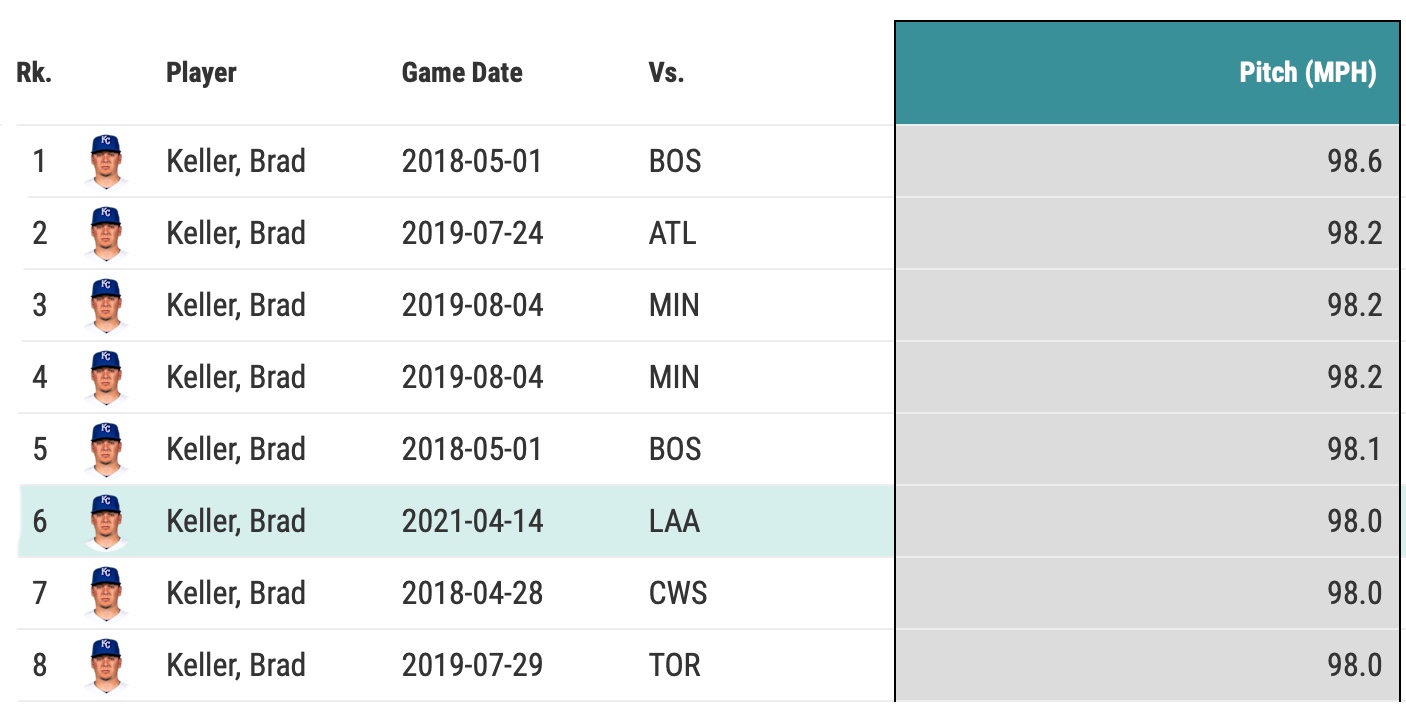
Task: Click the 2019-07-29 game date cell
Action: [x=472, y=665]
